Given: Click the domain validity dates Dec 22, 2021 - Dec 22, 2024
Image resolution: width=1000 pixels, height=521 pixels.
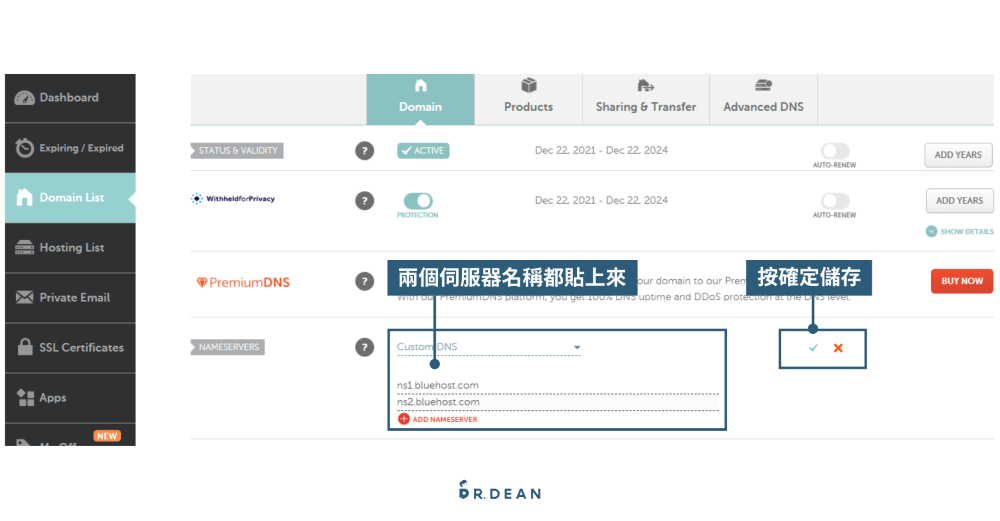Looking at the screenshot, I should pos(601,150).
